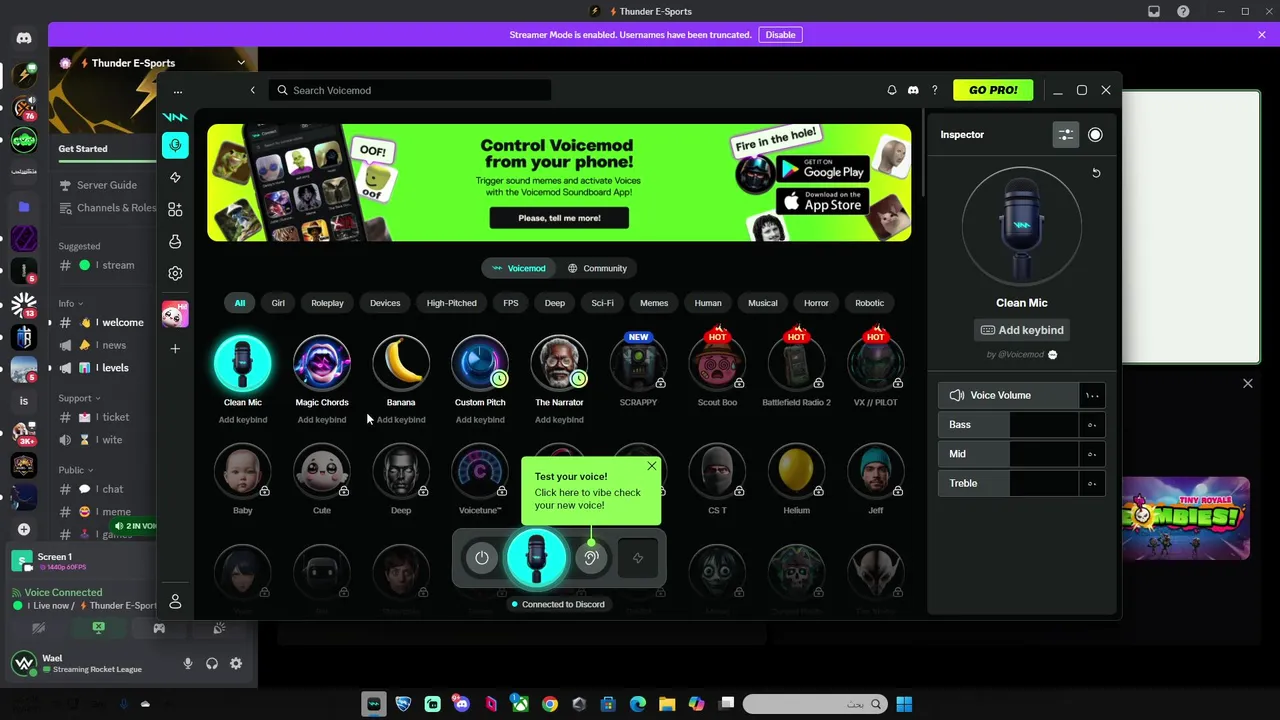
Task: Open the Soundboard lightning icon in Voicemod sidebar
Action: point(175,177)
